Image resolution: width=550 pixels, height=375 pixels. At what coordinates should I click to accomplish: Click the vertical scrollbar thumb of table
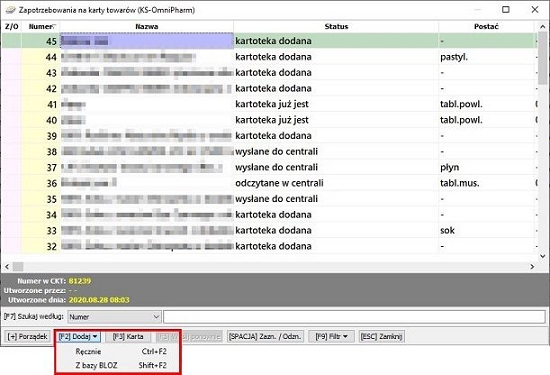click(x=543, y=59)
